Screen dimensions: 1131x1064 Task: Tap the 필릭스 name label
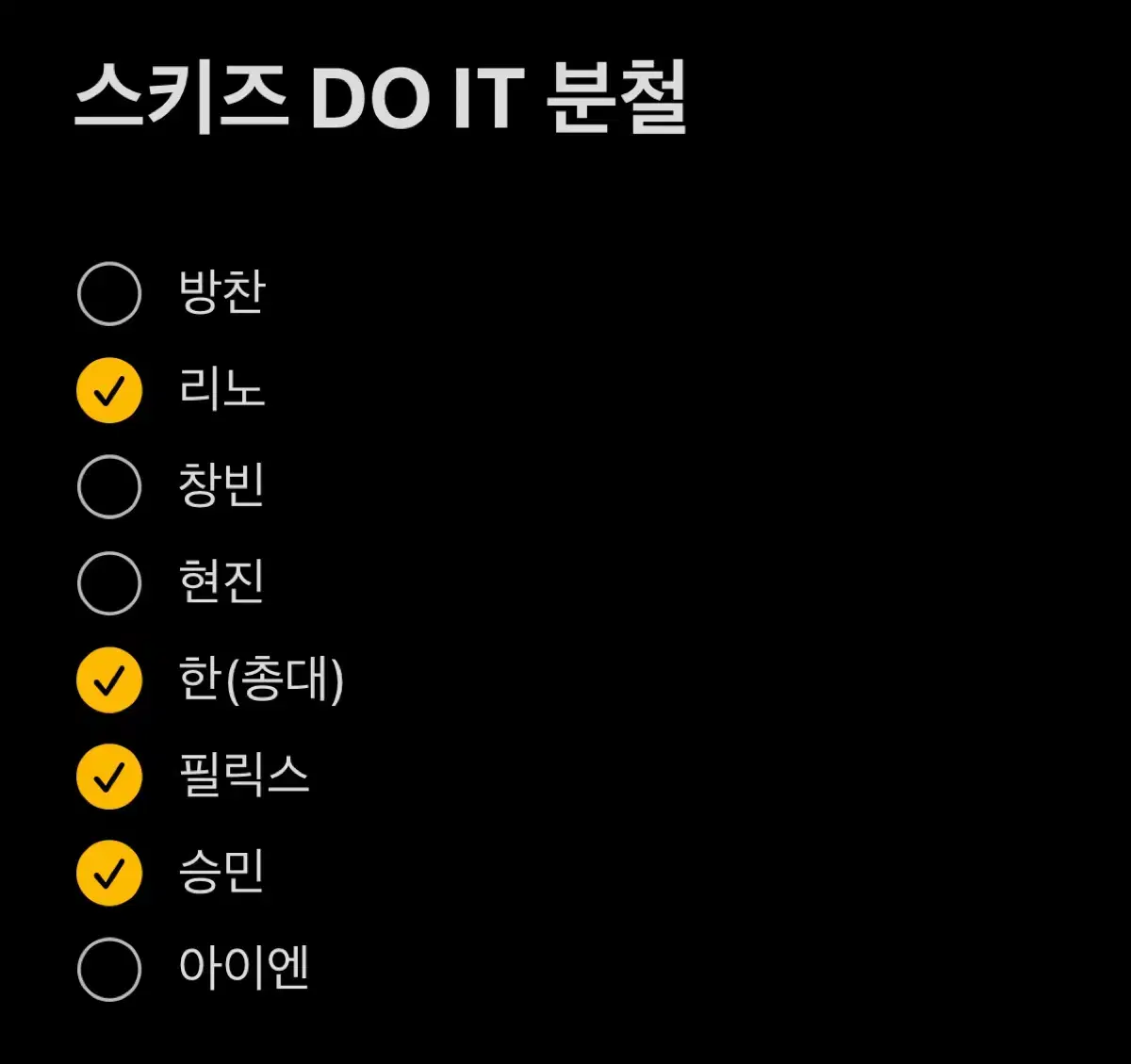(x=244, y=775)
